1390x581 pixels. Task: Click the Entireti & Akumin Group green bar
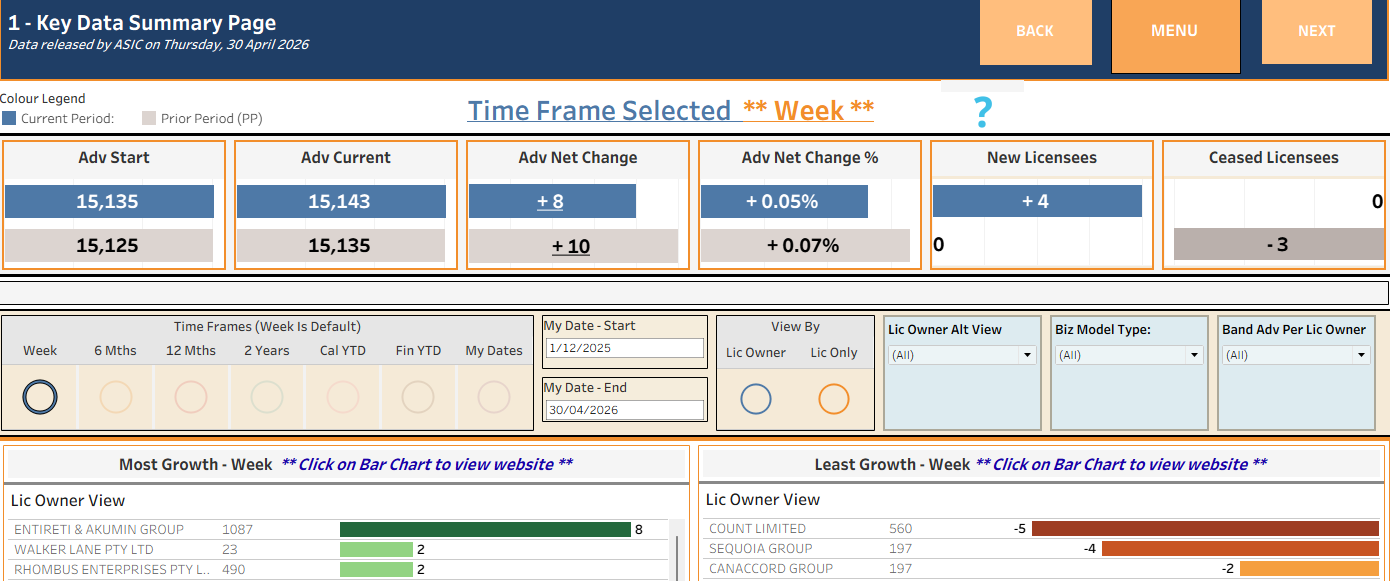coord(485,529)
